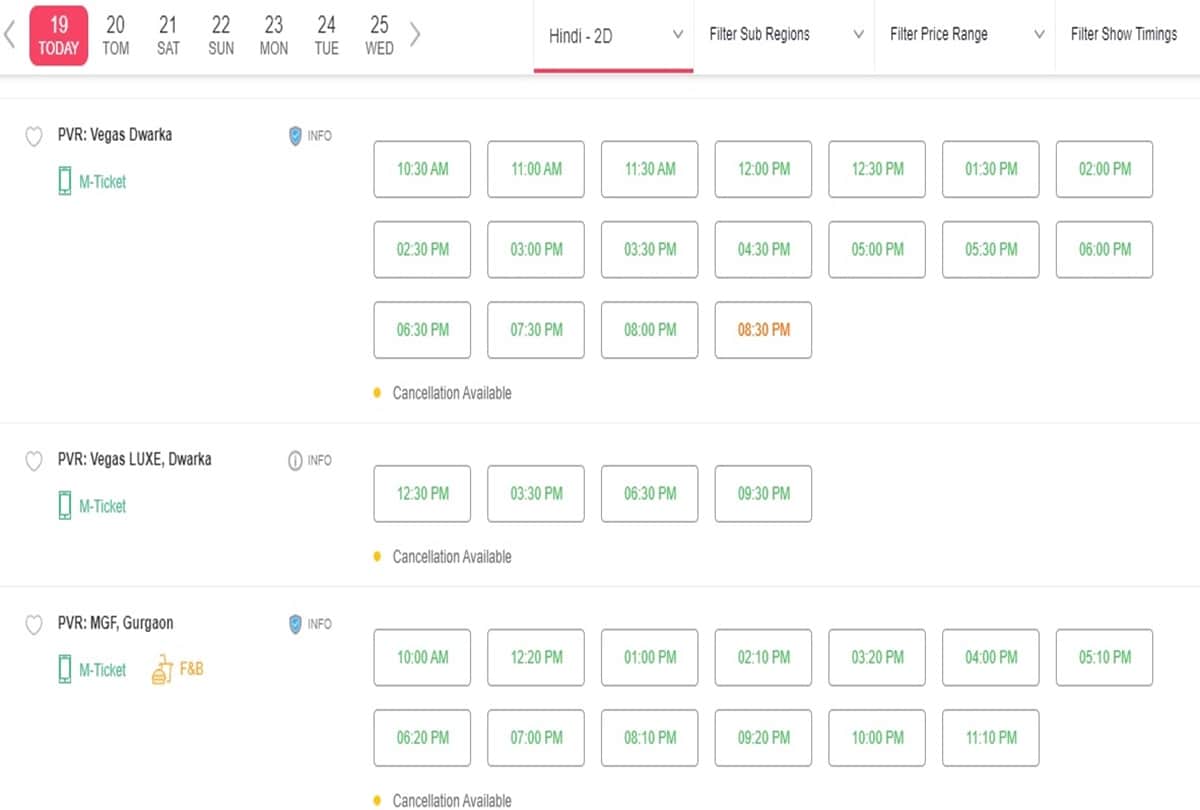Toggle heart icon for PVR: MGF, Gurgaon
Image resolution: width=1200 pixels, height=810 pixels.
click(33, 624)
